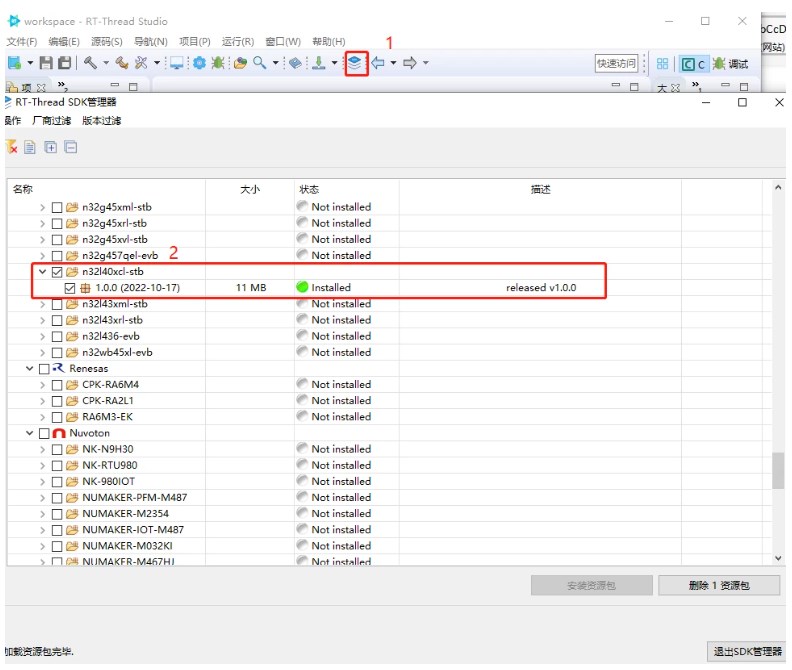
Task: Check the Renesas vendor checkbox
Action: click(44, 369)
